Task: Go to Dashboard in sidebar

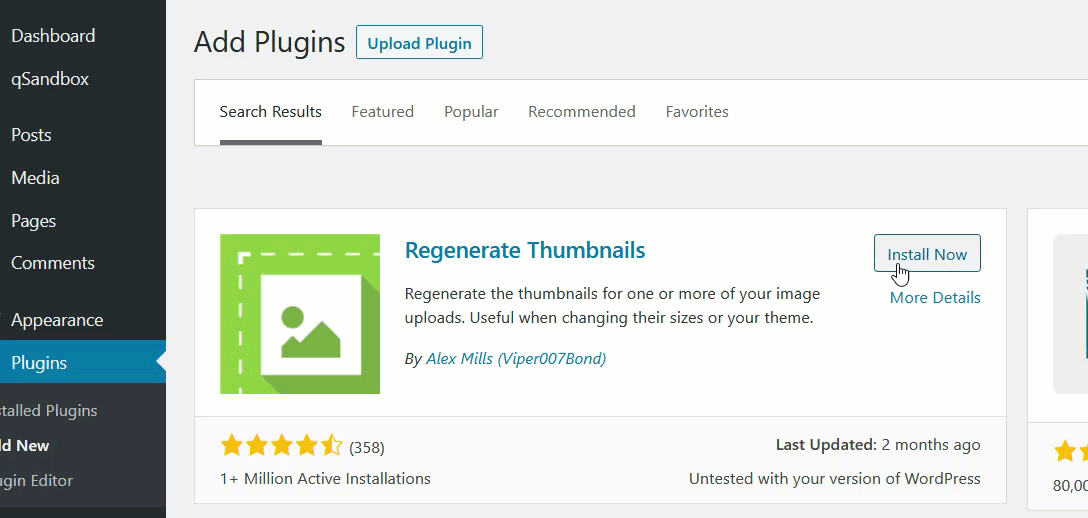Action: tap(53, 36)
